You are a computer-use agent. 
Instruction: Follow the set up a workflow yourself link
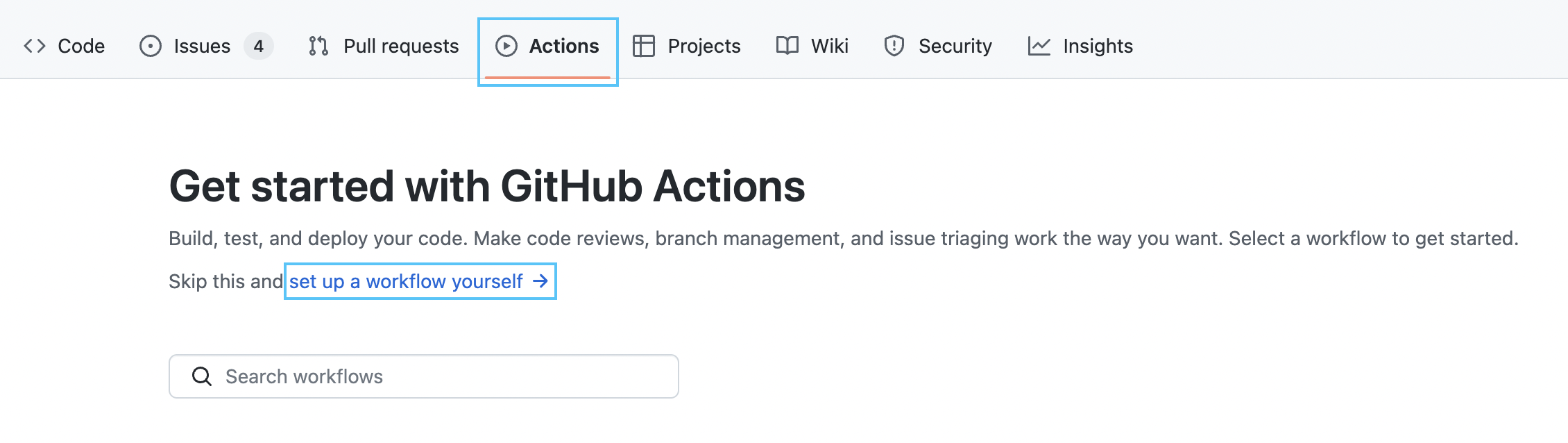tap(419, 281)
